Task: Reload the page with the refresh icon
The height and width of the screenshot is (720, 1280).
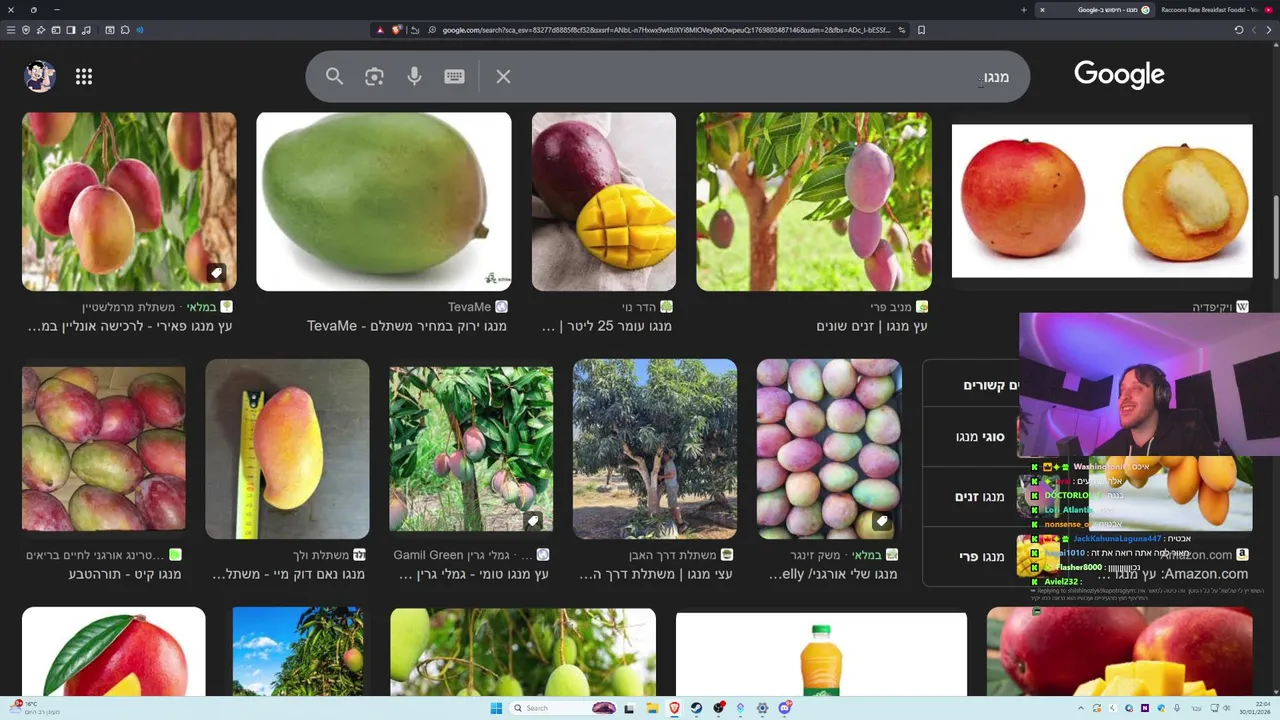Action: point(1239,30)
